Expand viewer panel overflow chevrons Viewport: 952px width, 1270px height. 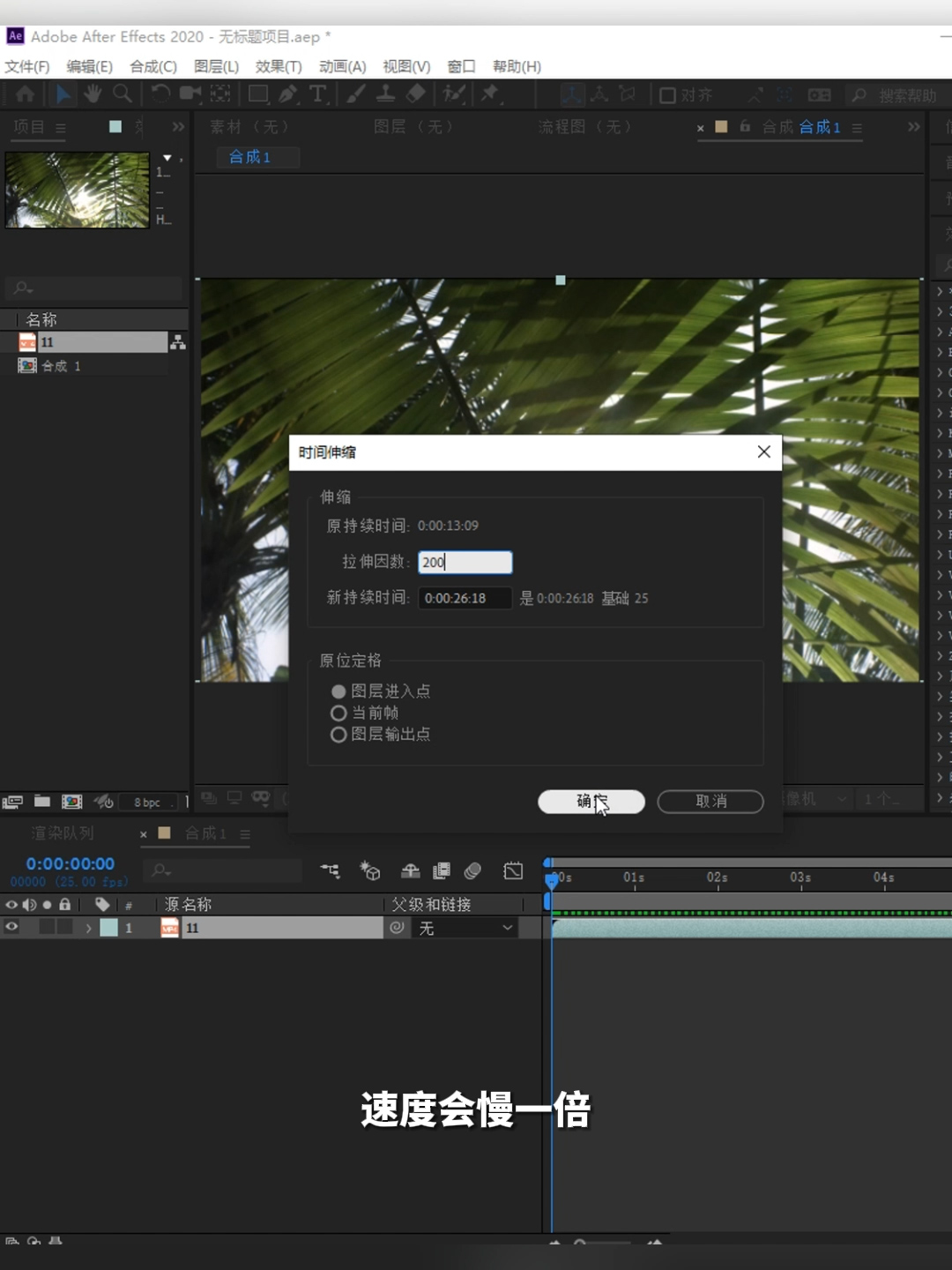[914, 127]
